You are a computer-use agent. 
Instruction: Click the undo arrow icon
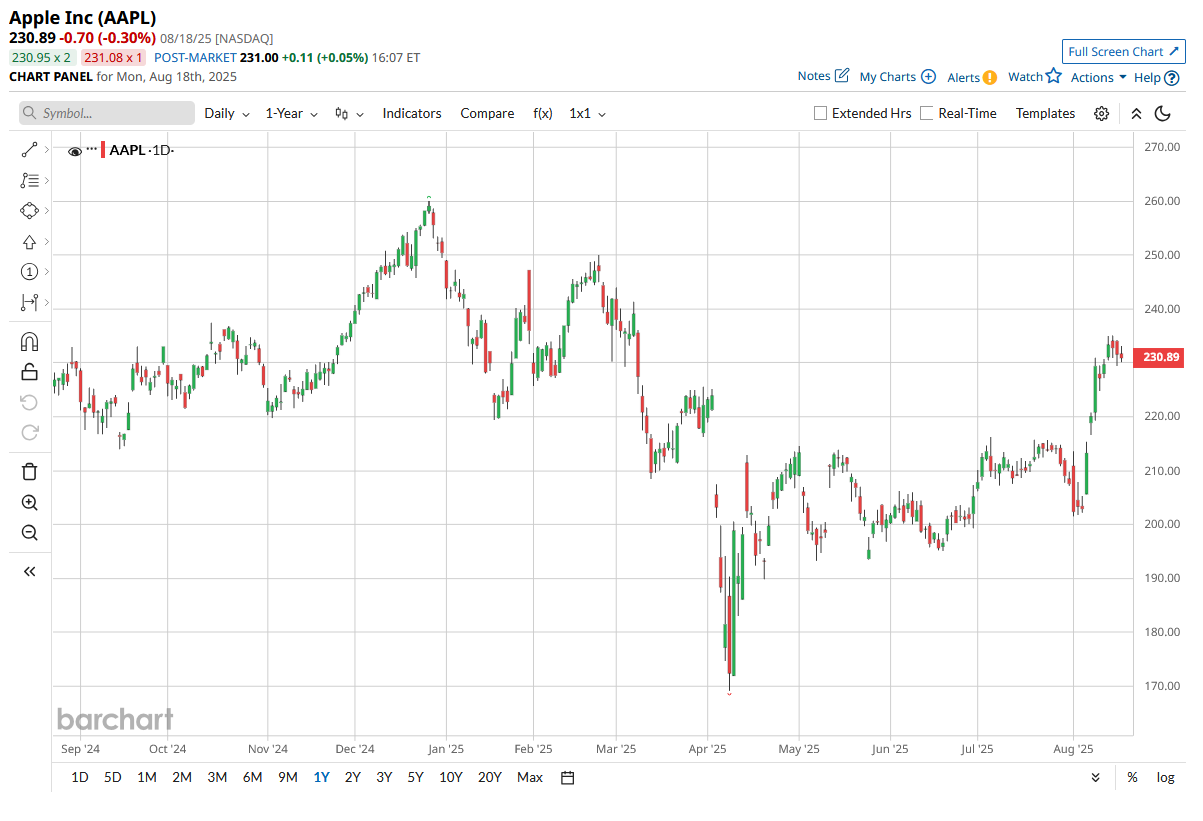click(x=29, y=402)
